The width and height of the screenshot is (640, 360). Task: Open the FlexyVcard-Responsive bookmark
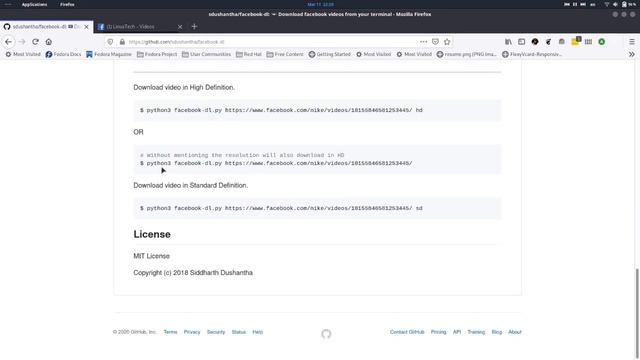pyautogui.click(x=532, y=54)
